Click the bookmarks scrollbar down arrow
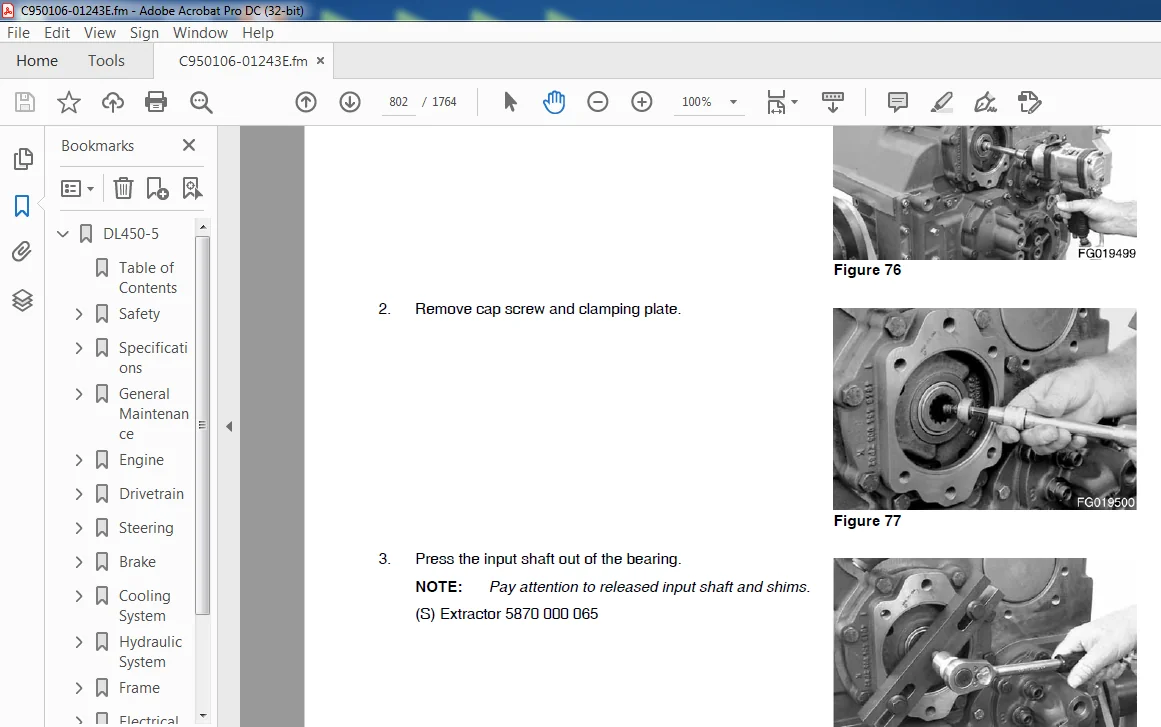The width and height of the screenshot is (1161, 727). (203, 716)
